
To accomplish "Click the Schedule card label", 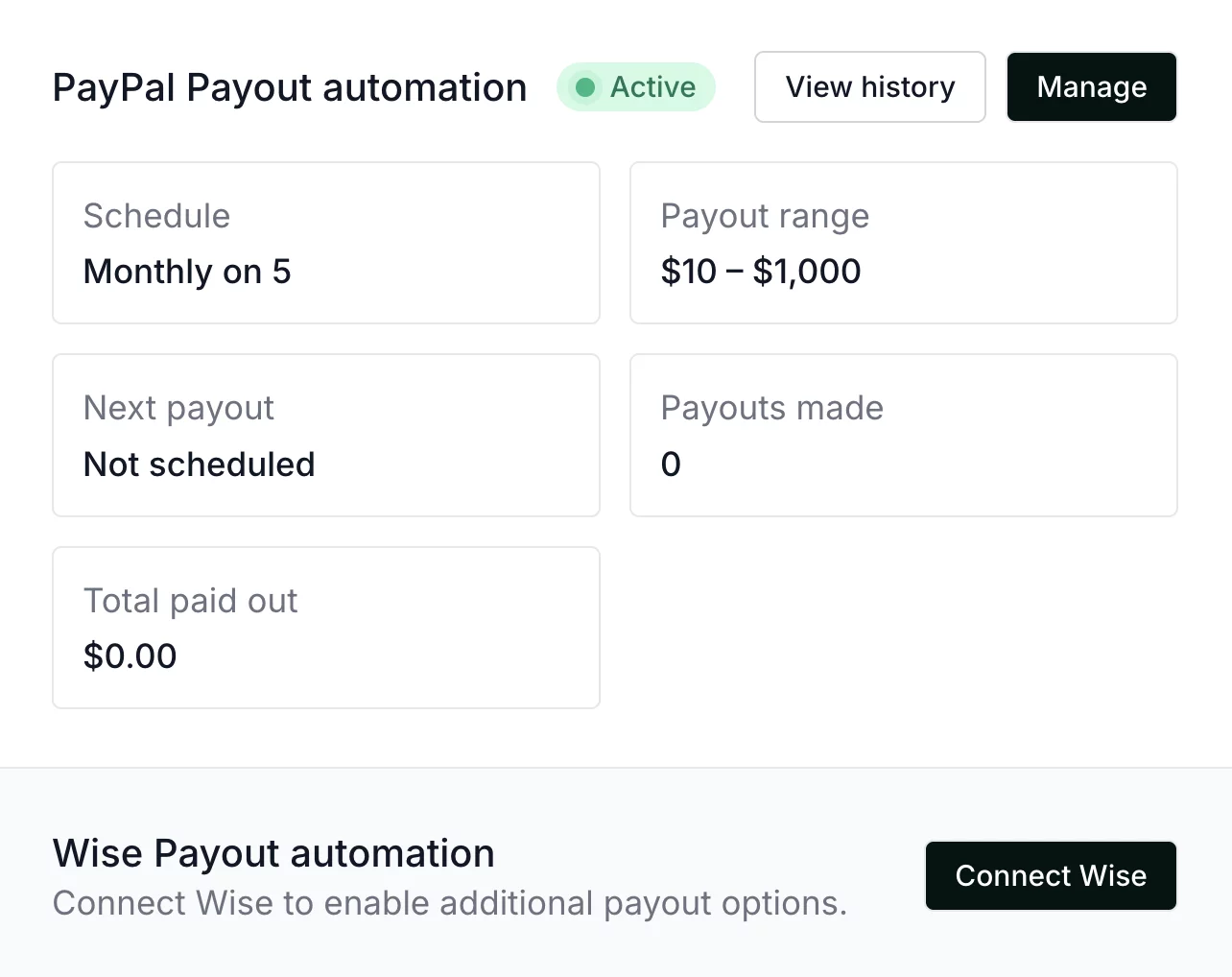I will coord(156,216).
